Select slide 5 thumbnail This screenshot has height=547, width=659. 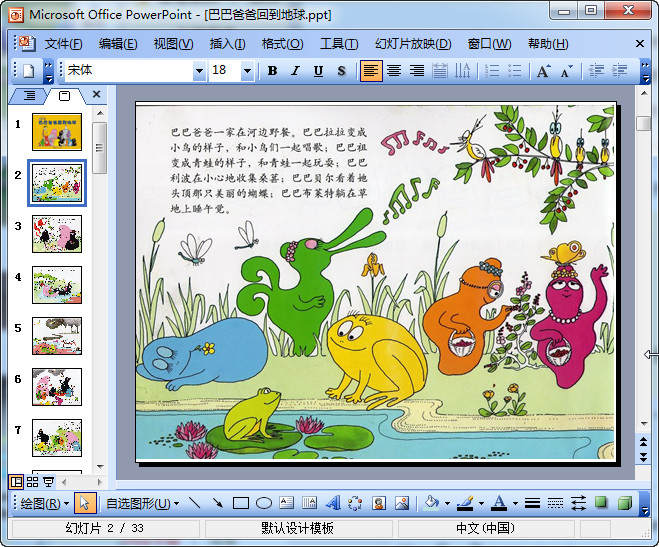[x=57, y=336]
